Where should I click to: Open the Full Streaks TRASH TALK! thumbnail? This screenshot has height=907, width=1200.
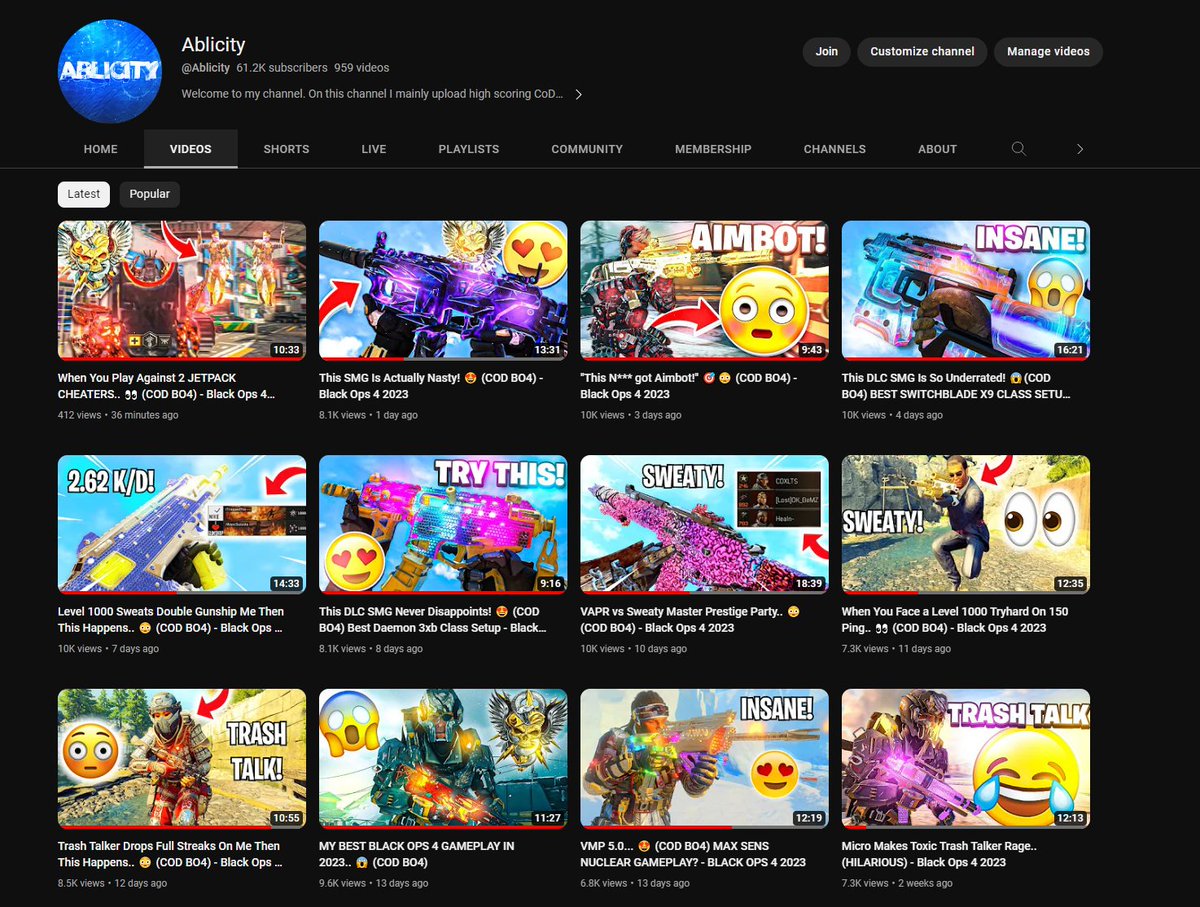[x=182, y=759]
